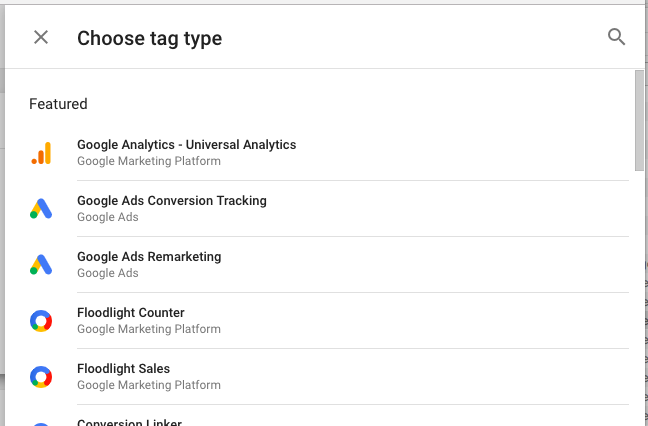Click Google Ads subtitle under Remarketing

(x=107, y=273)
